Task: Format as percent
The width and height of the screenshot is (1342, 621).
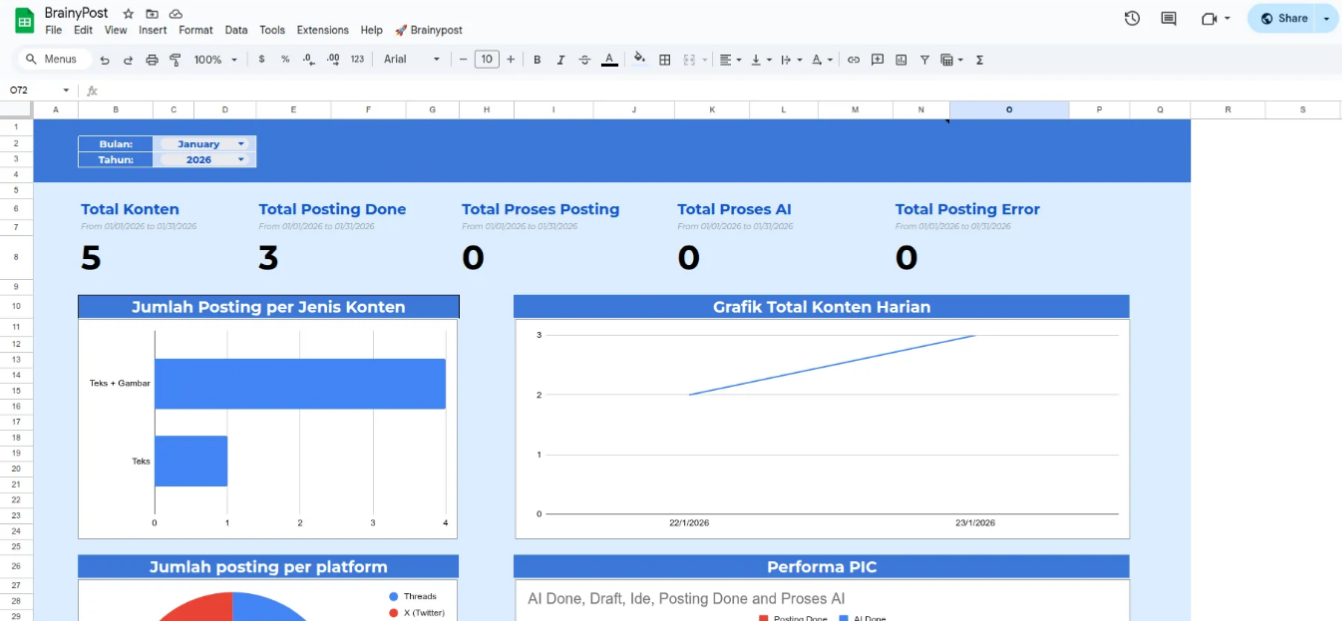Action: pos(285,60)
